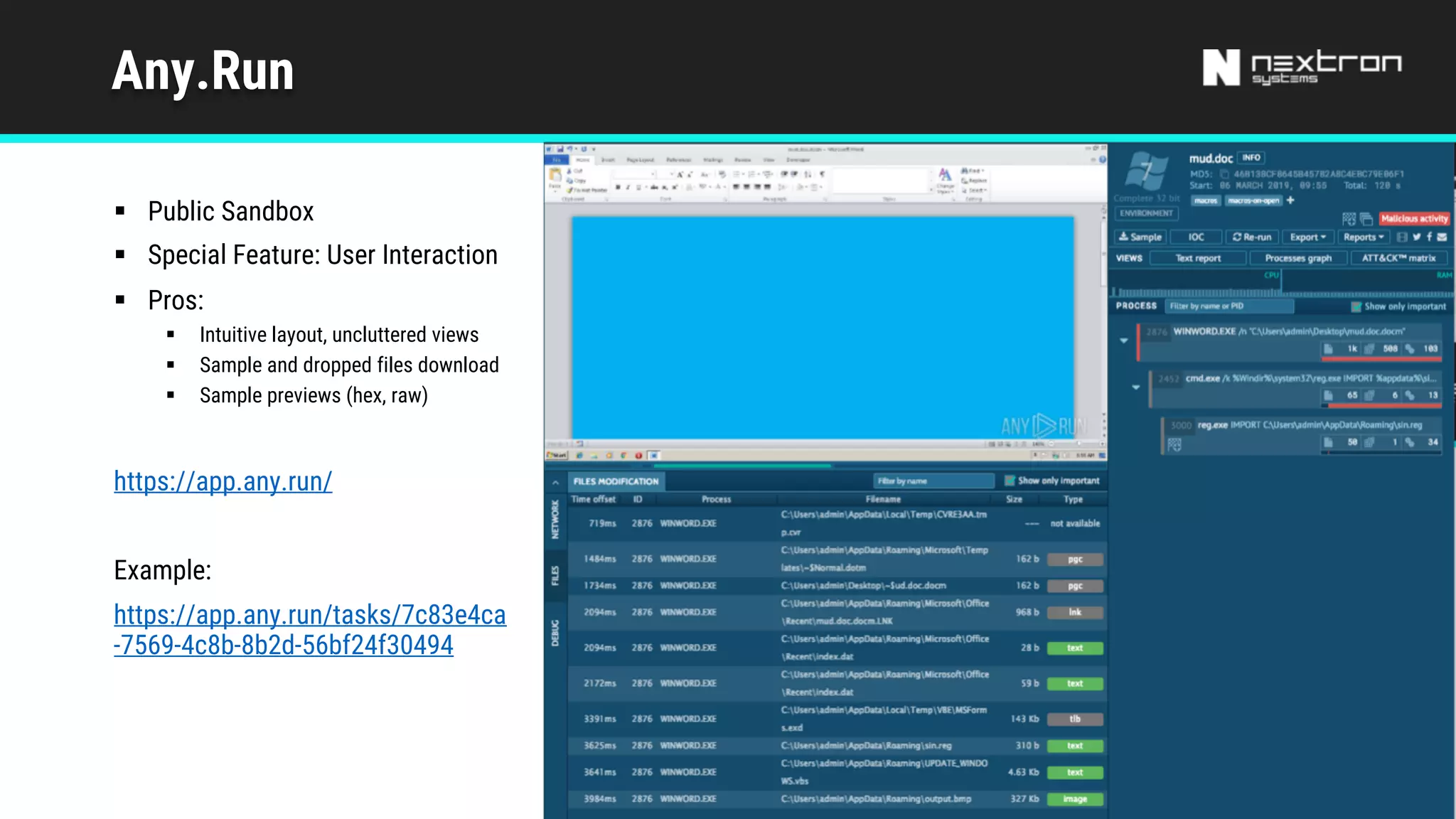Viewport: 1456px width, 819px height.
Task: Open the Export dropdown
Action: click(x=1308, y=237)
